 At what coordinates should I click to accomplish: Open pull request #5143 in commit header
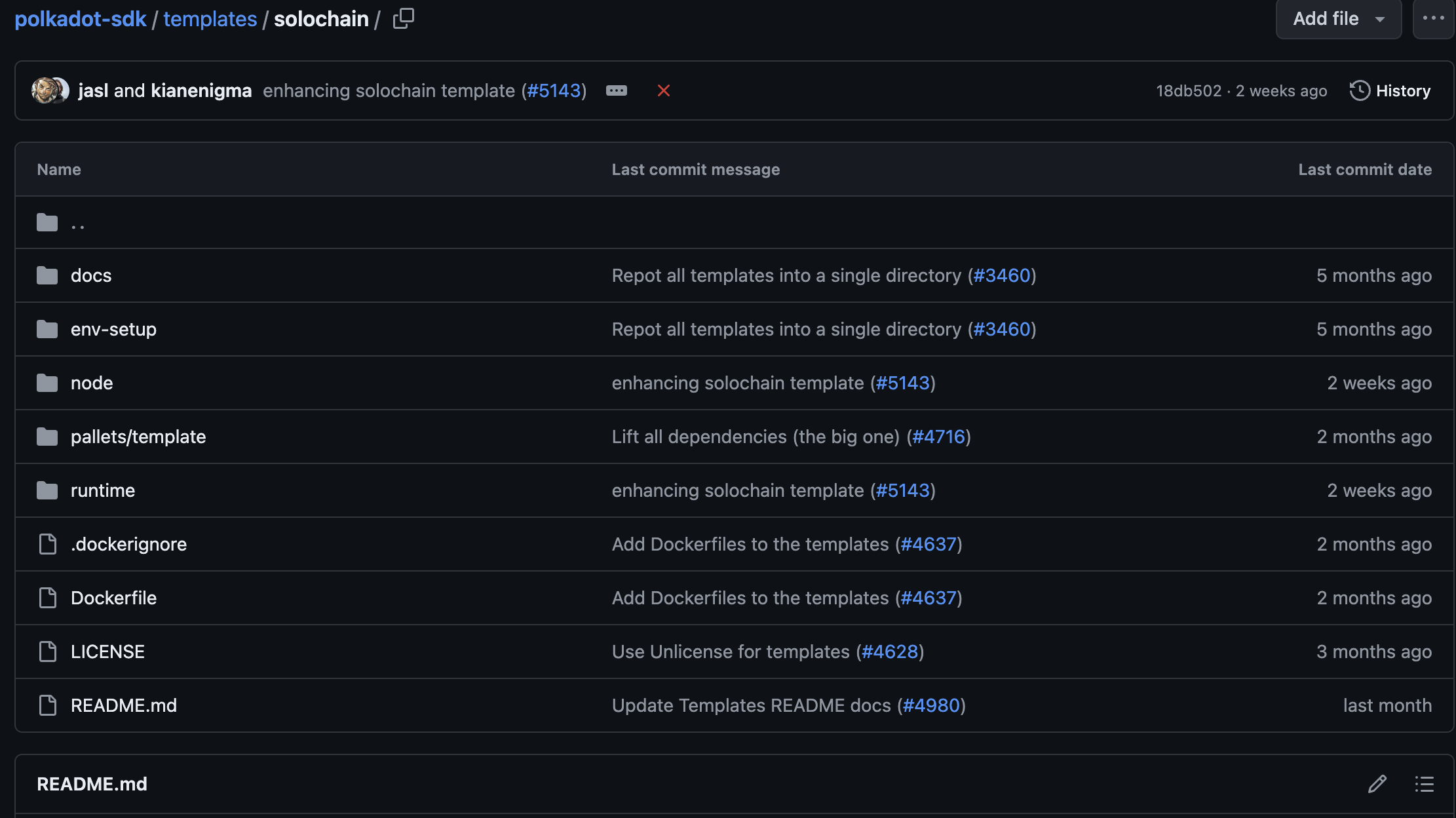click(554, 90)
